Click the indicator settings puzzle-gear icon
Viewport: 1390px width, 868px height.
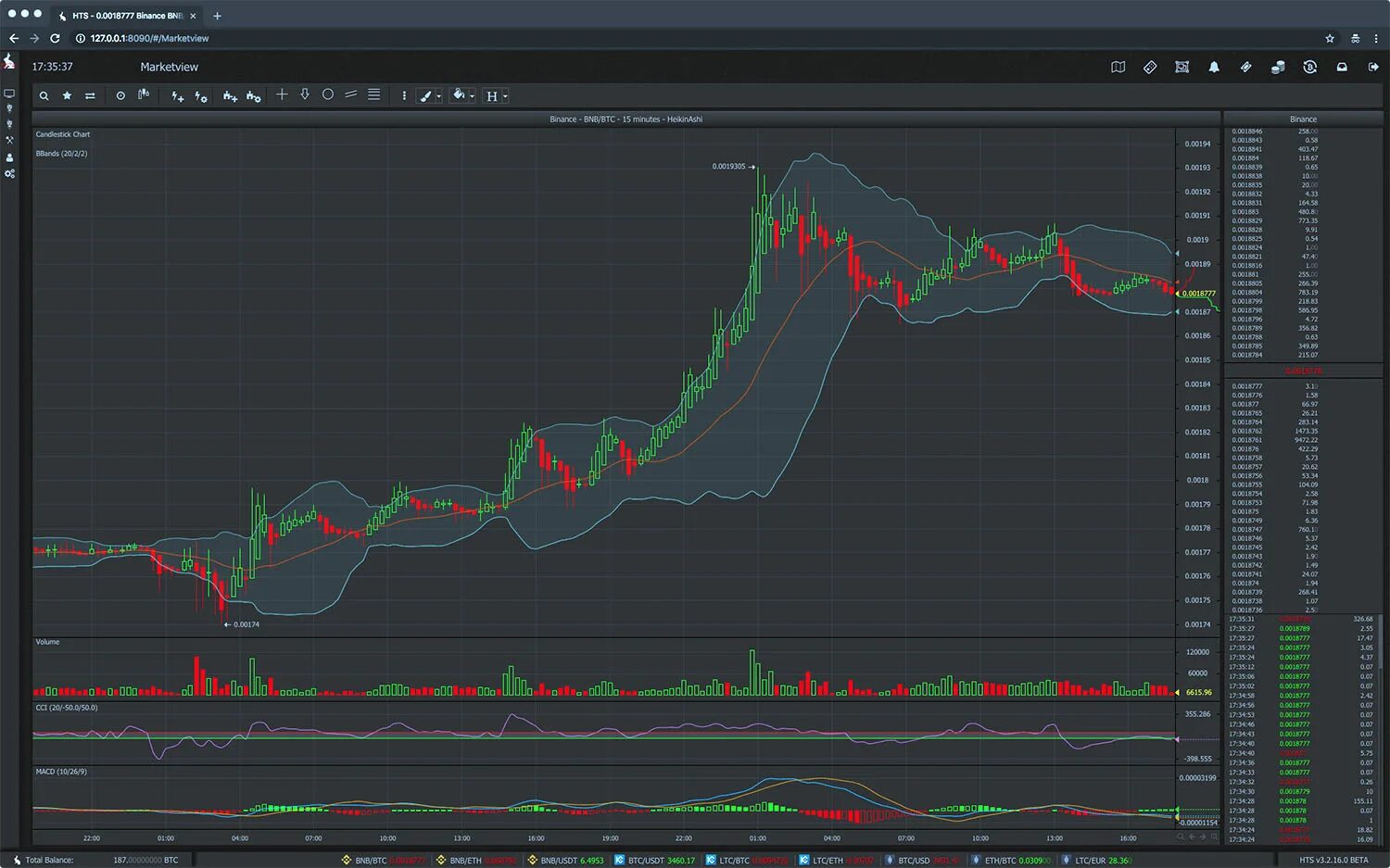[253, 95]
